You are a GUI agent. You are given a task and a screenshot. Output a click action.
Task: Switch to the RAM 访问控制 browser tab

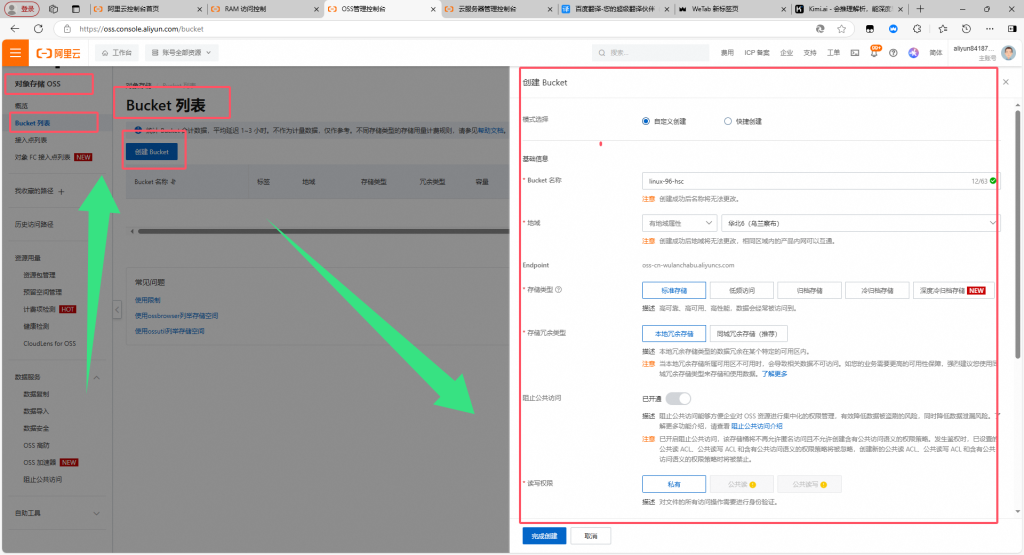pos(260,9)
